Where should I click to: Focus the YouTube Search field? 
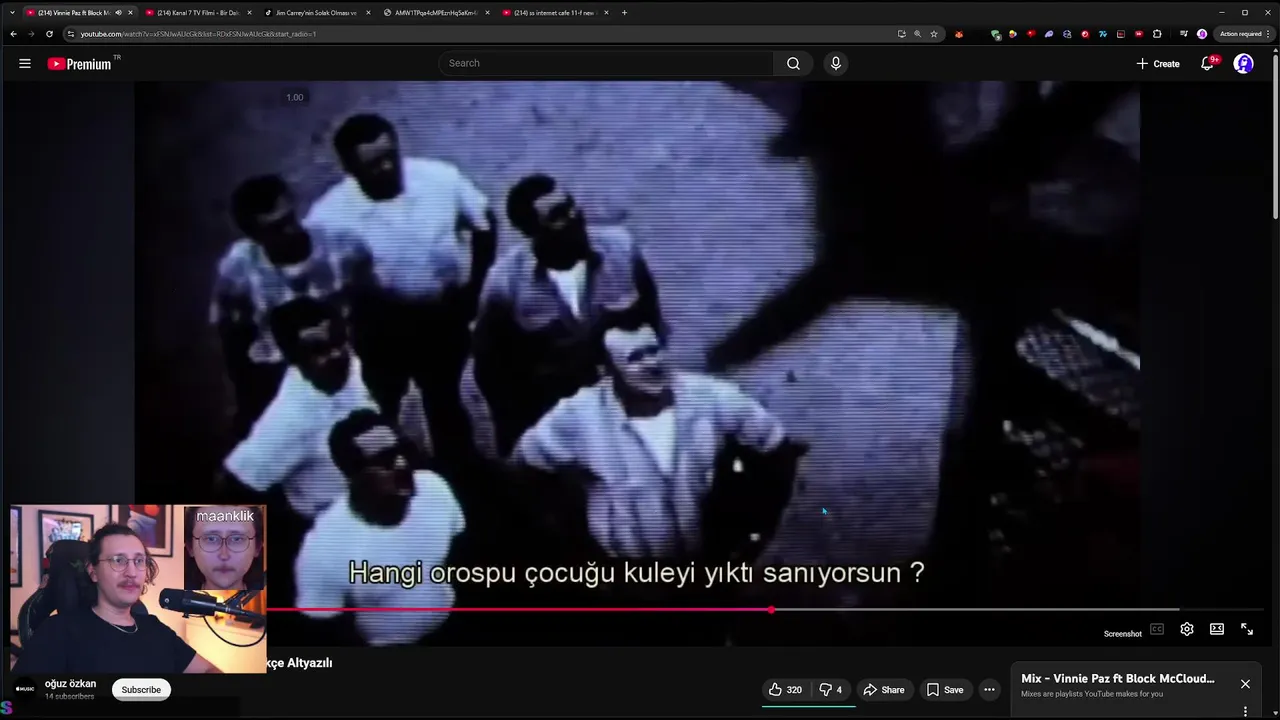click(x=606, y=63)
